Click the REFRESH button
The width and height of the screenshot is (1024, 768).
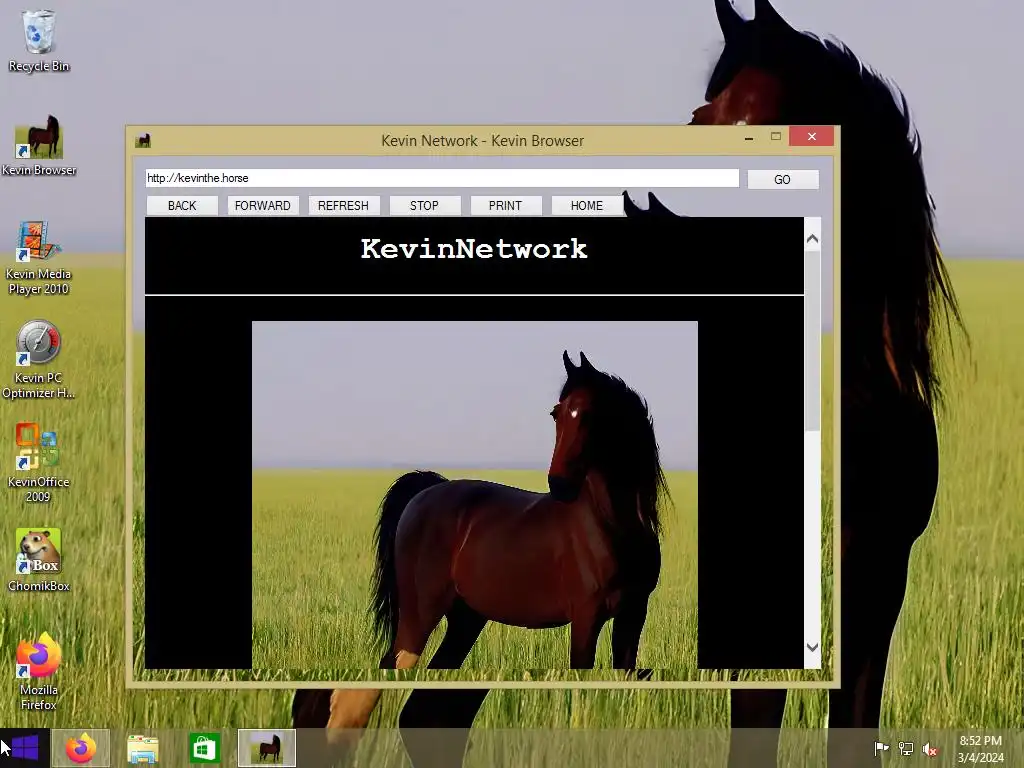click(x=344, y=206)
